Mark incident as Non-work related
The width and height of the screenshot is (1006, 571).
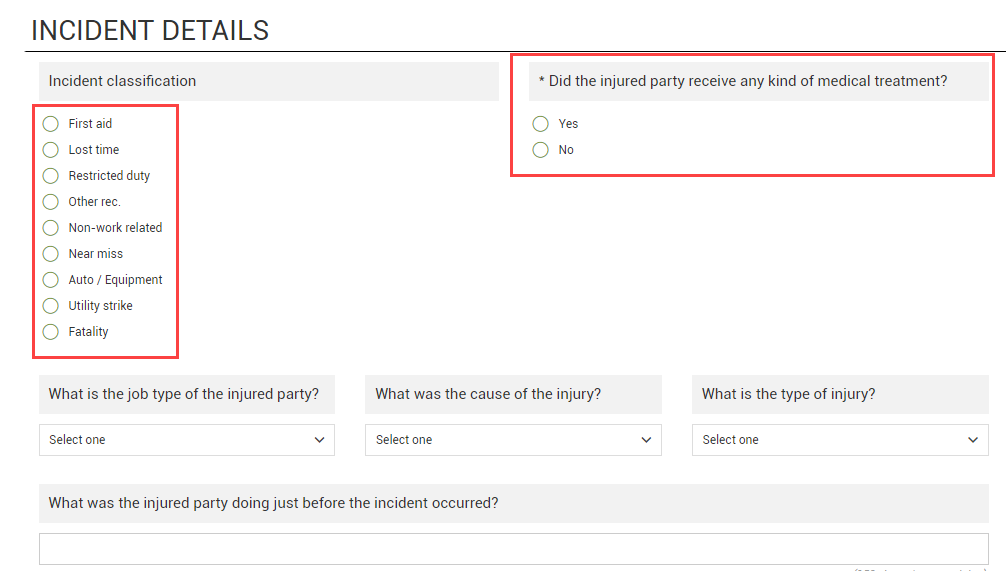51,228
